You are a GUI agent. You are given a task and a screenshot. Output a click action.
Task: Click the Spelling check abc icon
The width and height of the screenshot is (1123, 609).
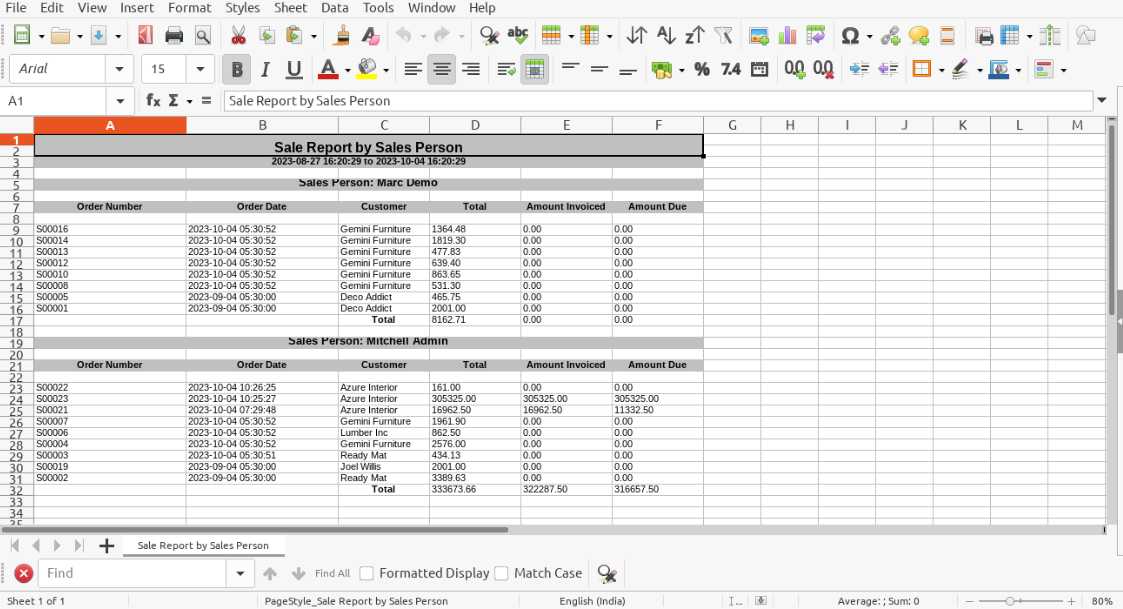(x=517, y=35)
